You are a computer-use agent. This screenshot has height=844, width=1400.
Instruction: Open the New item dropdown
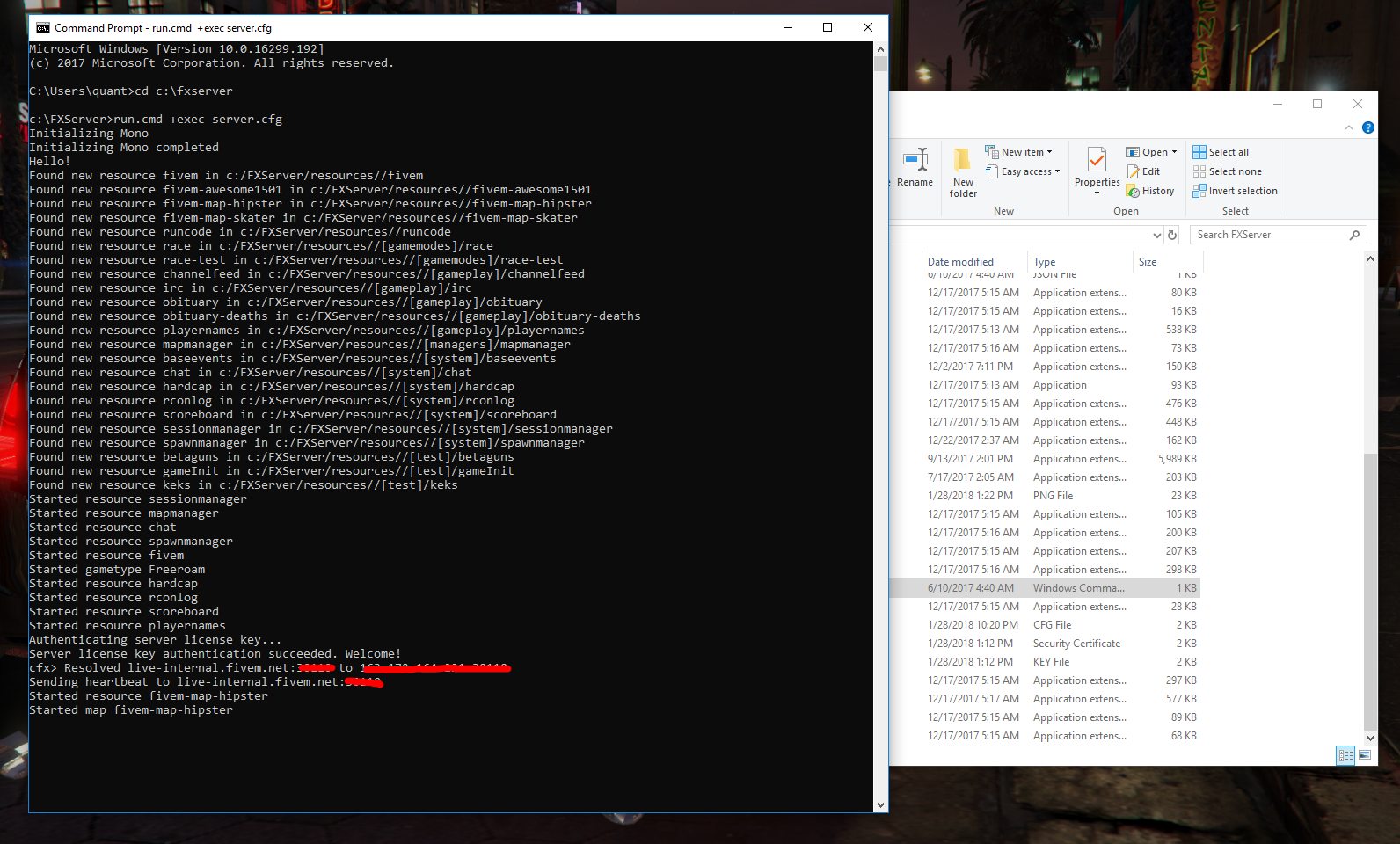coord(1018,152)
